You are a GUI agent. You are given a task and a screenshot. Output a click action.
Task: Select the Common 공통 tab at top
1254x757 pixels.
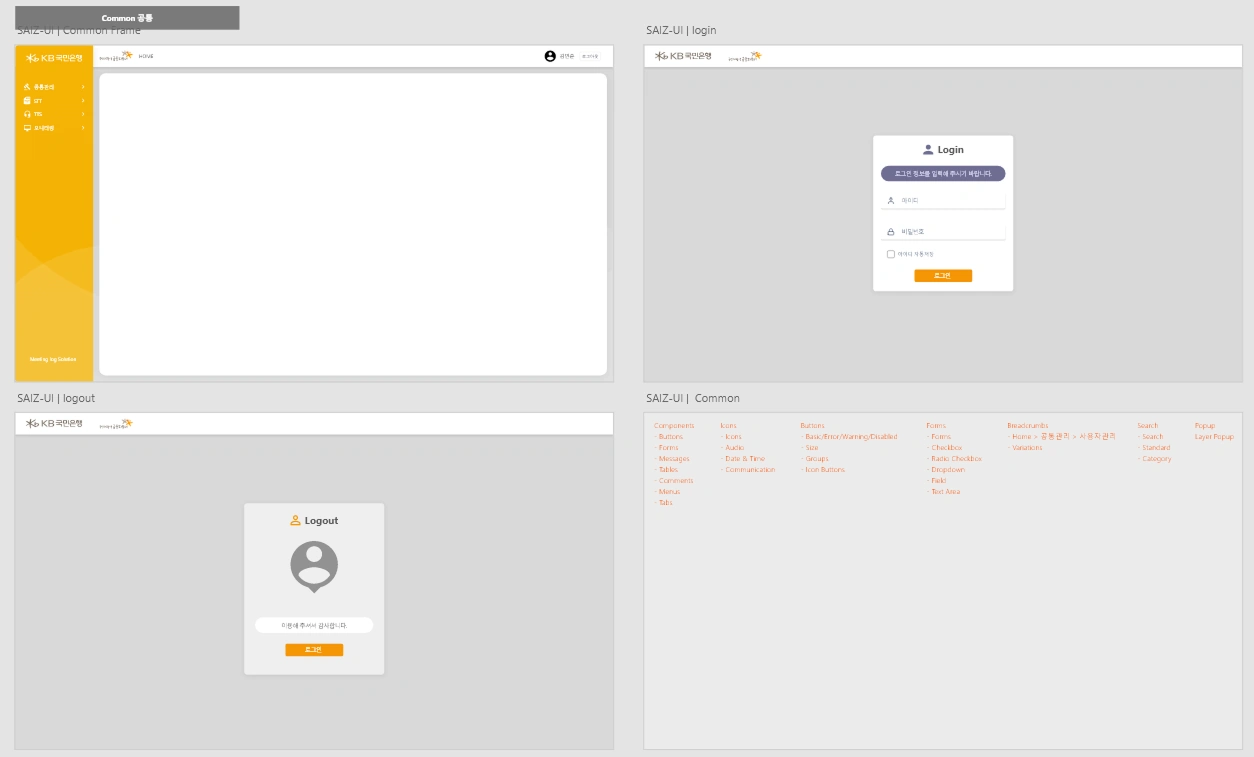coord(127,18)
